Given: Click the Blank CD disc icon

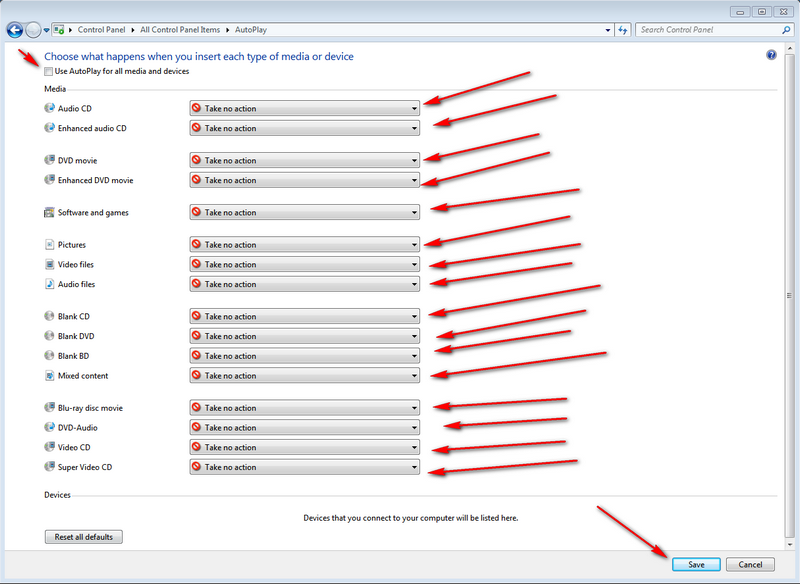Looking at the screenshot, I should pos(49,316).
